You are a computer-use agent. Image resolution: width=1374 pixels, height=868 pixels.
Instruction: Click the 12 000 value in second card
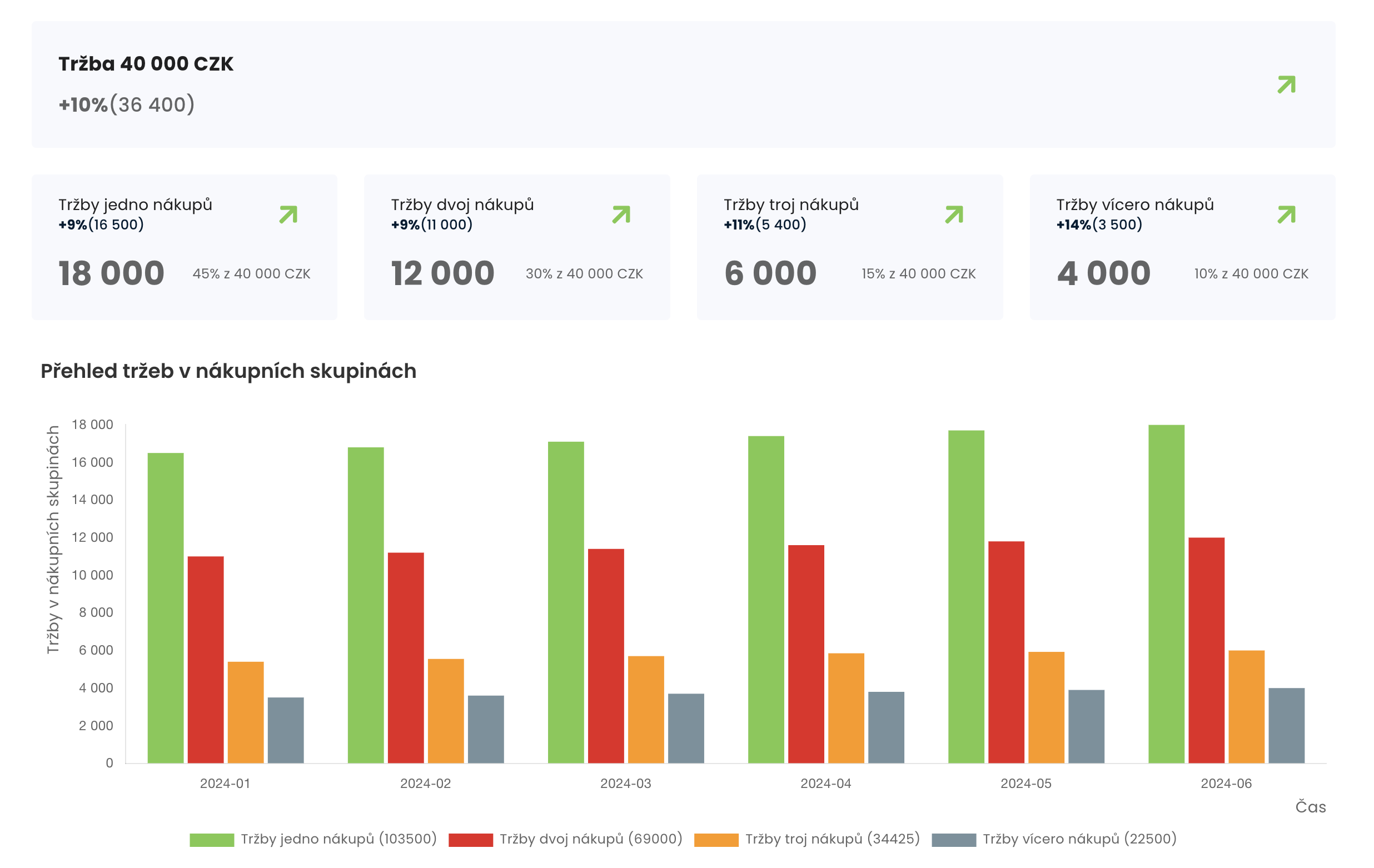[x=443, y=273]
